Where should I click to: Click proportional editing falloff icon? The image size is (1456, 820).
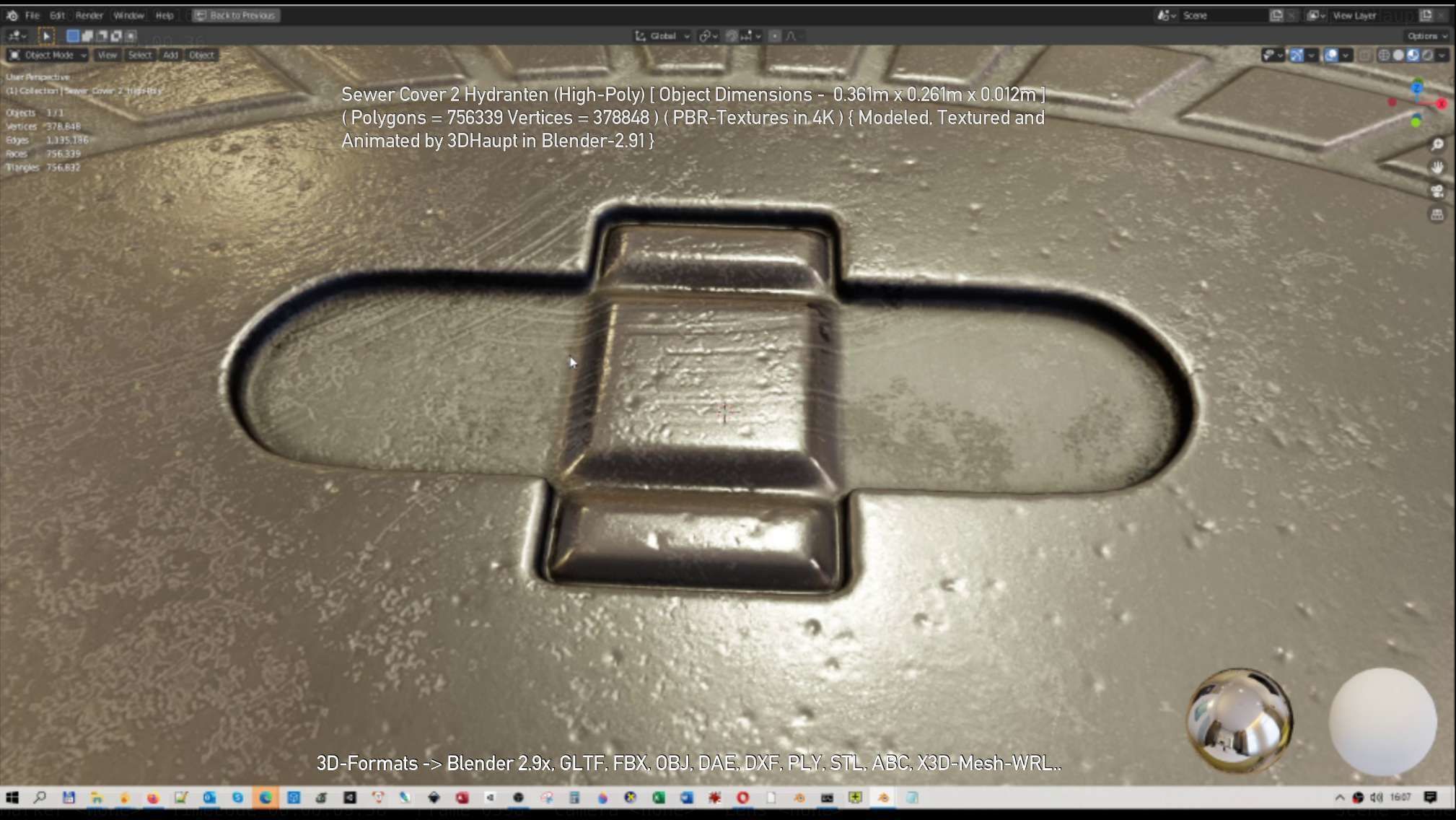click(x=793, y=35)
